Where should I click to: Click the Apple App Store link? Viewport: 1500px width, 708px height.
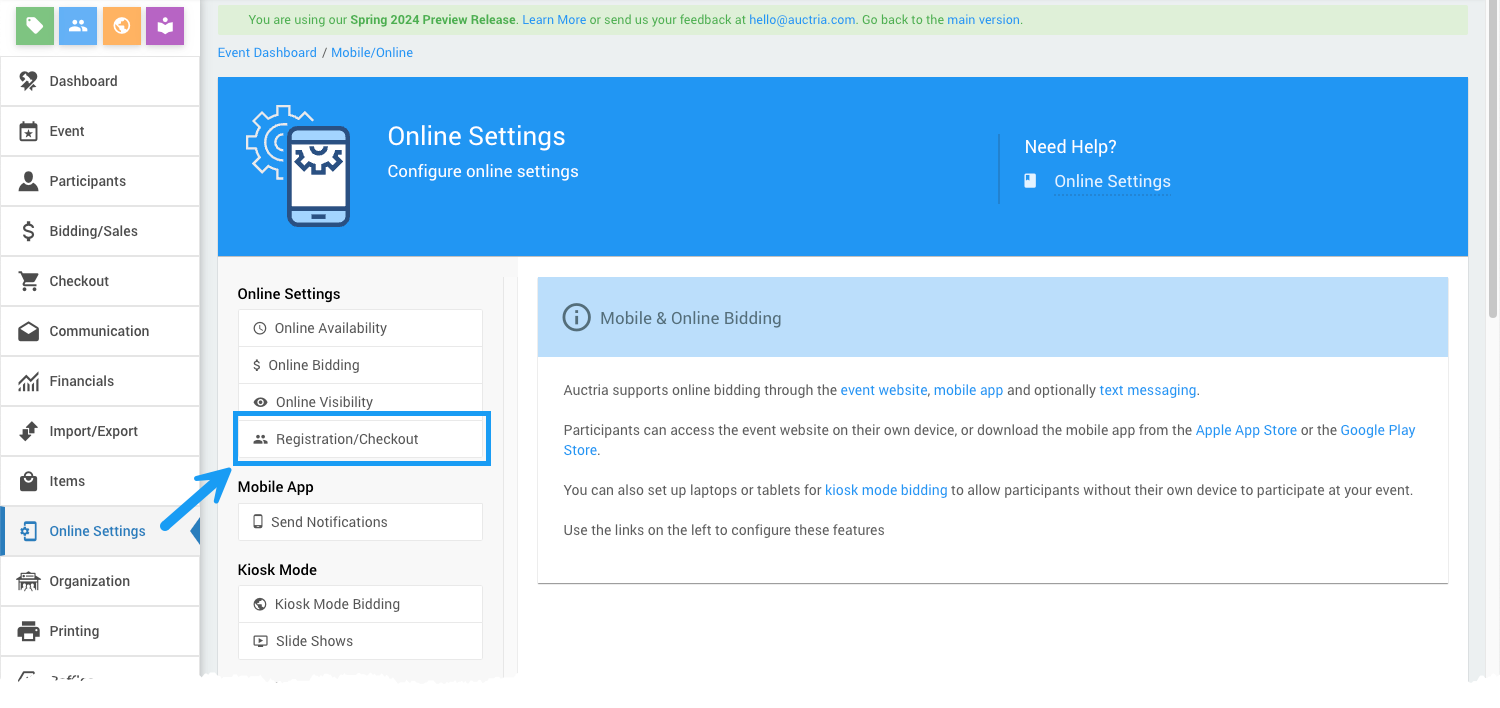pyautogui.click(x=1246, y=430)
